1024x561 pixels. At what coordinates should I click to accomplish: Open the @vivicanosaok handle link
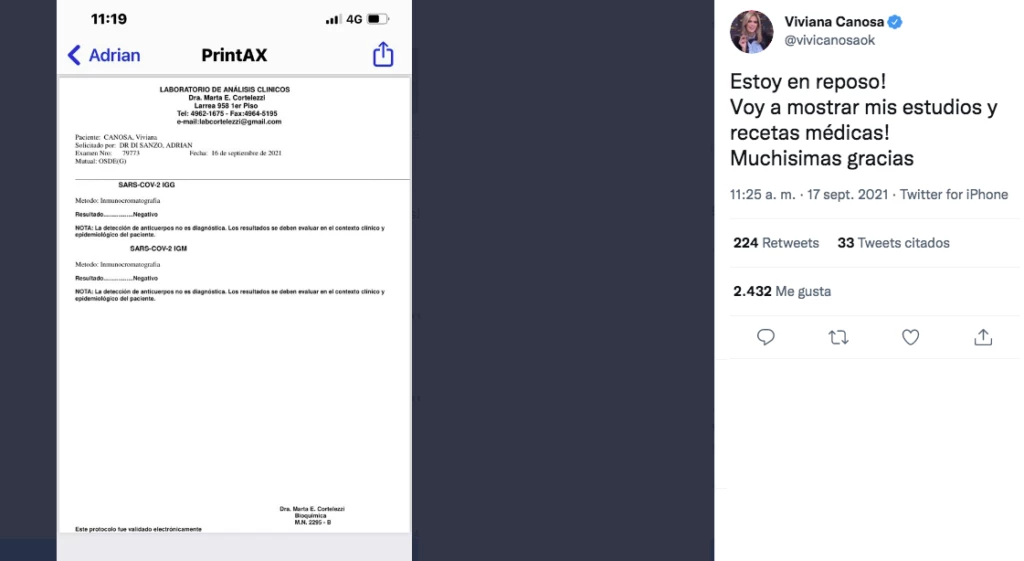click(x=829, y=40)
